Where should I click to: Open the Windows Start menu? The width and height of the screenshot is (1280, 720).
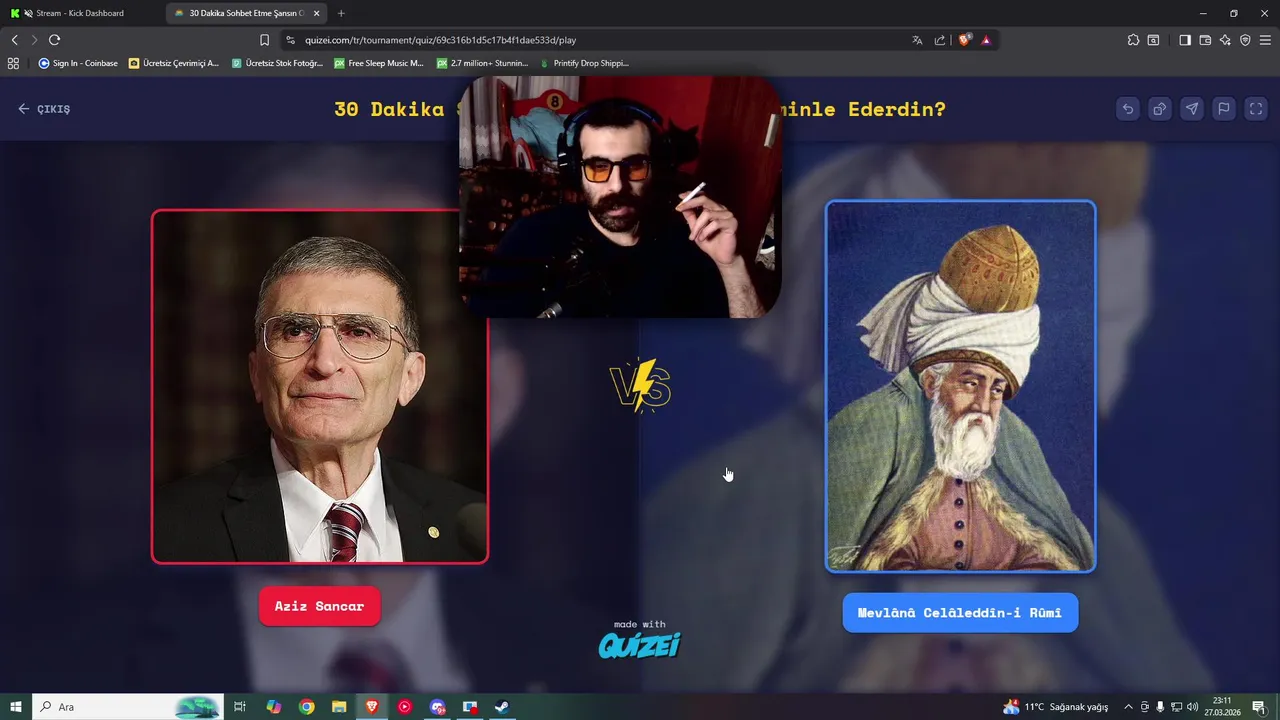15,707
